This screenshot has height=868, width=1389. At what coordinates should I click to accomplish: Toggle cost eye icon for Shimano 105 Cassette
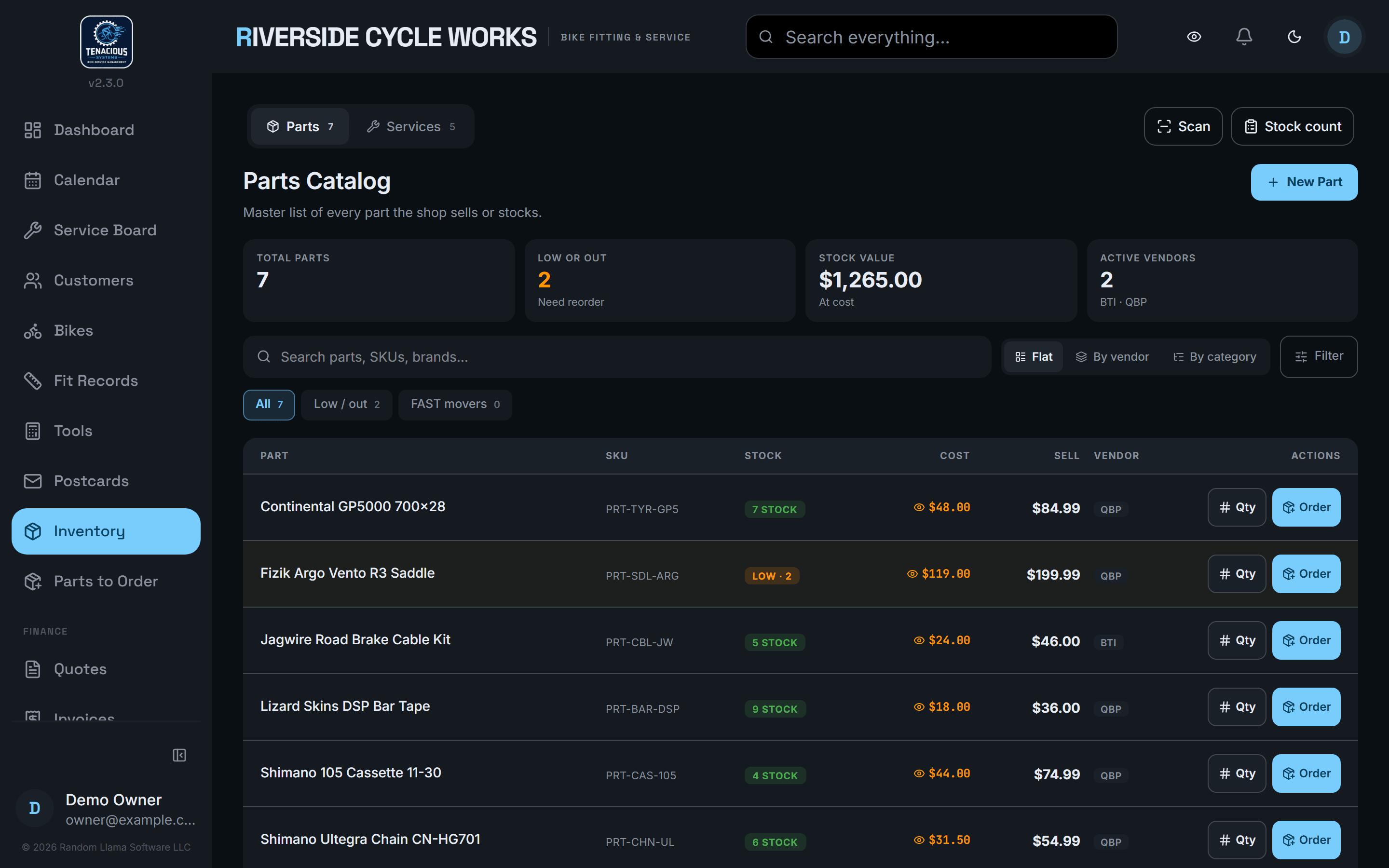[x=919, y=774]
